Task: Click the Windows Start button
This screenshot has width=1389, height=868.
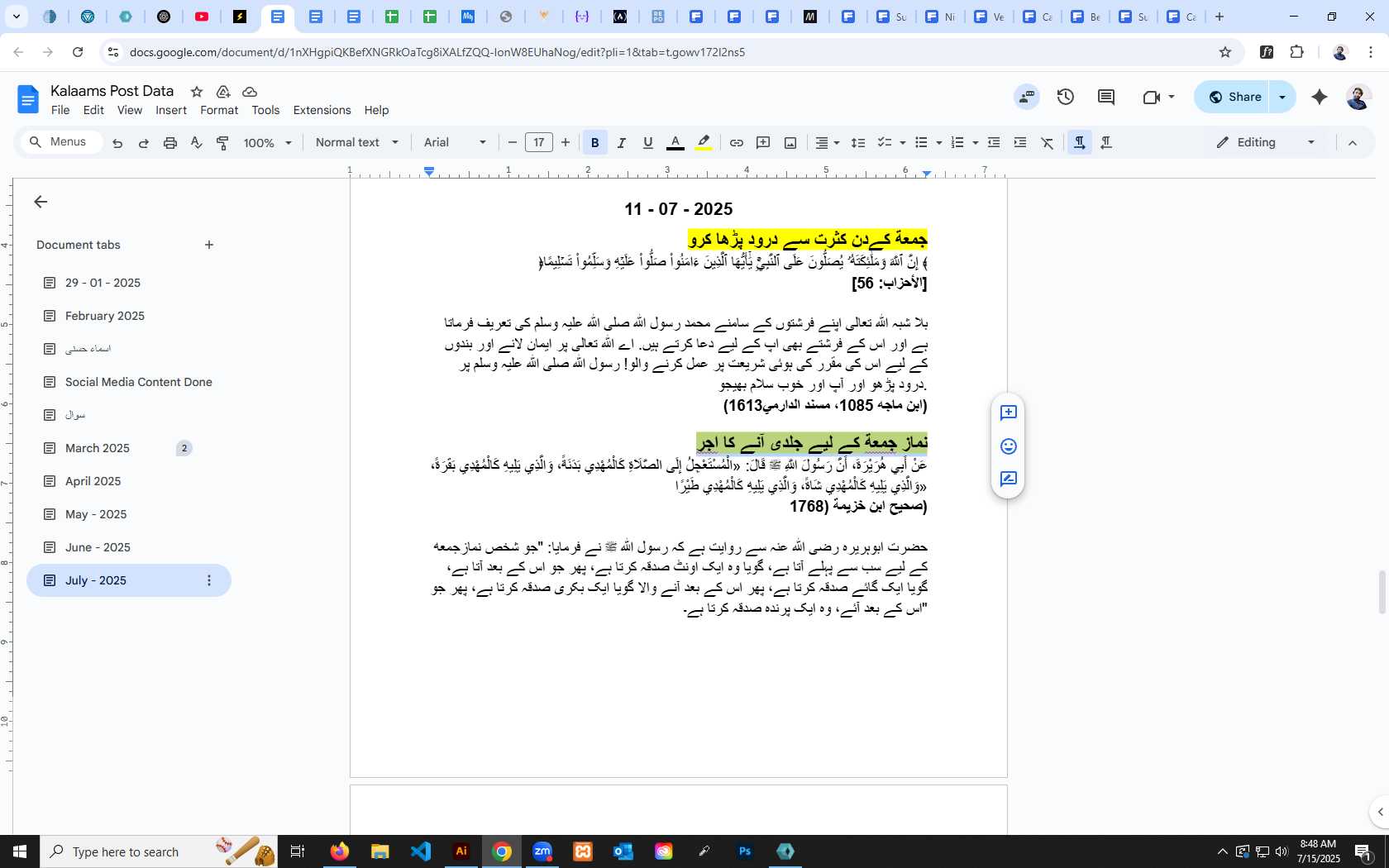Action: coord(20,851)
